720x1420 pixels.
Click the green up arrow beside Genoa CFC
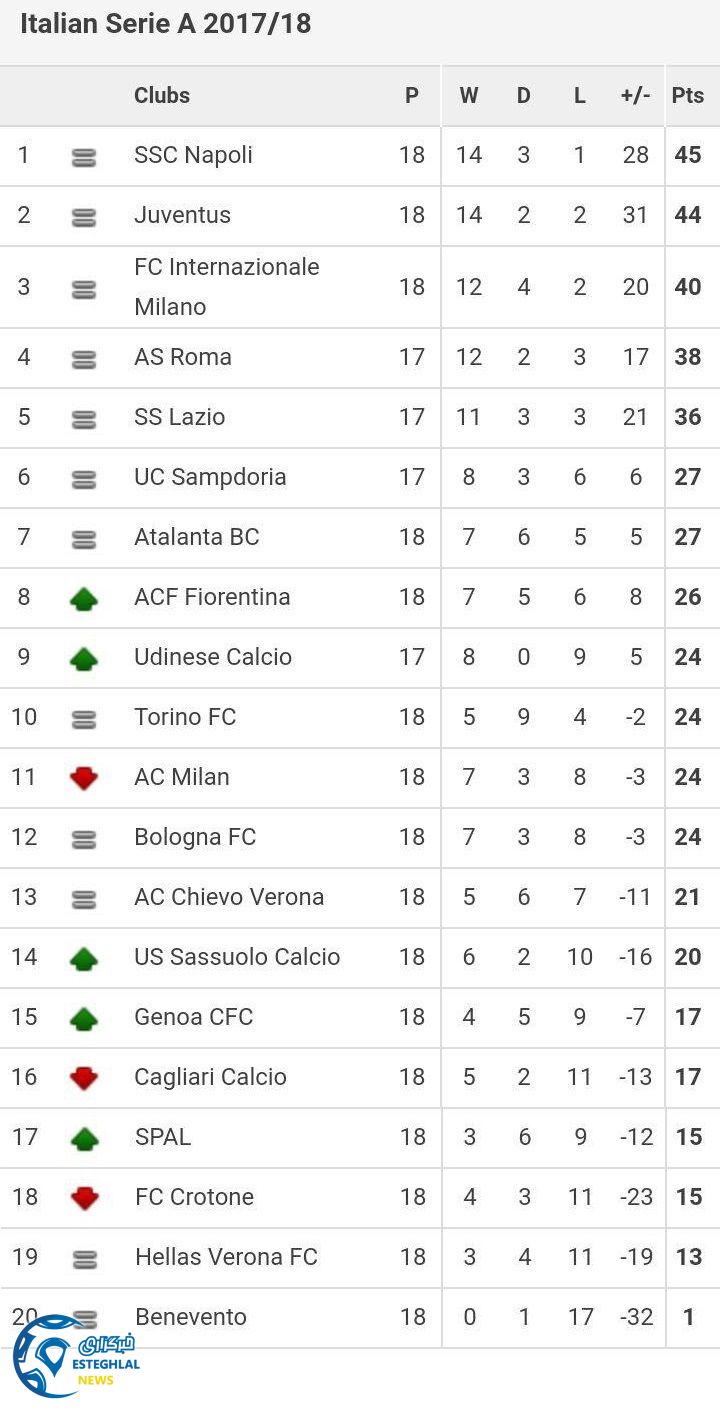[x=84, y=1018]
